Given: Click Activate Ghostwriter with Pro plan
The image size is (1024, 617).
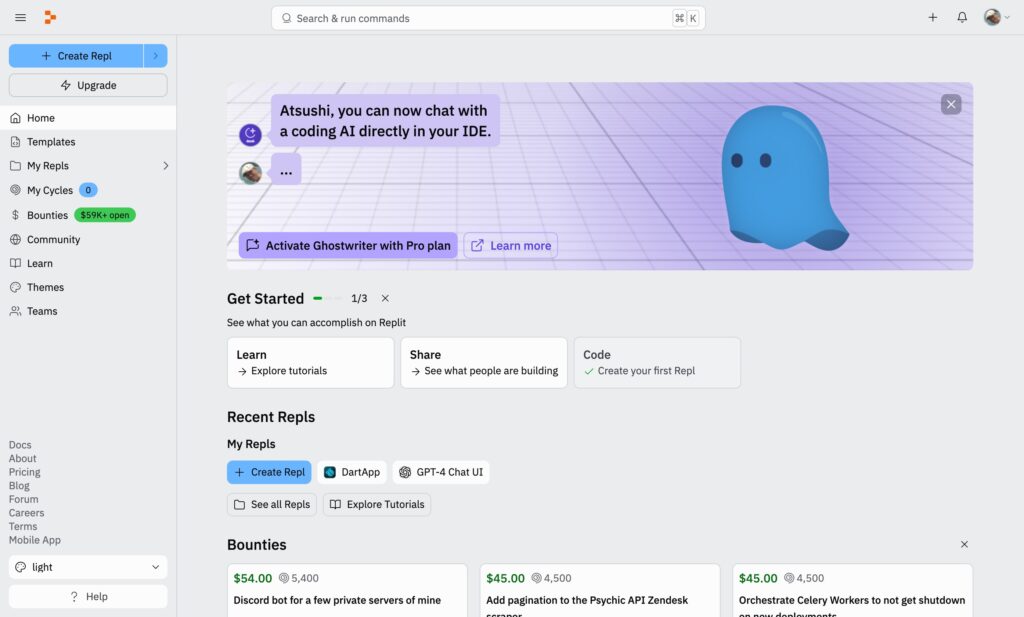Looking at the screenshot, I should pos(348,246).
